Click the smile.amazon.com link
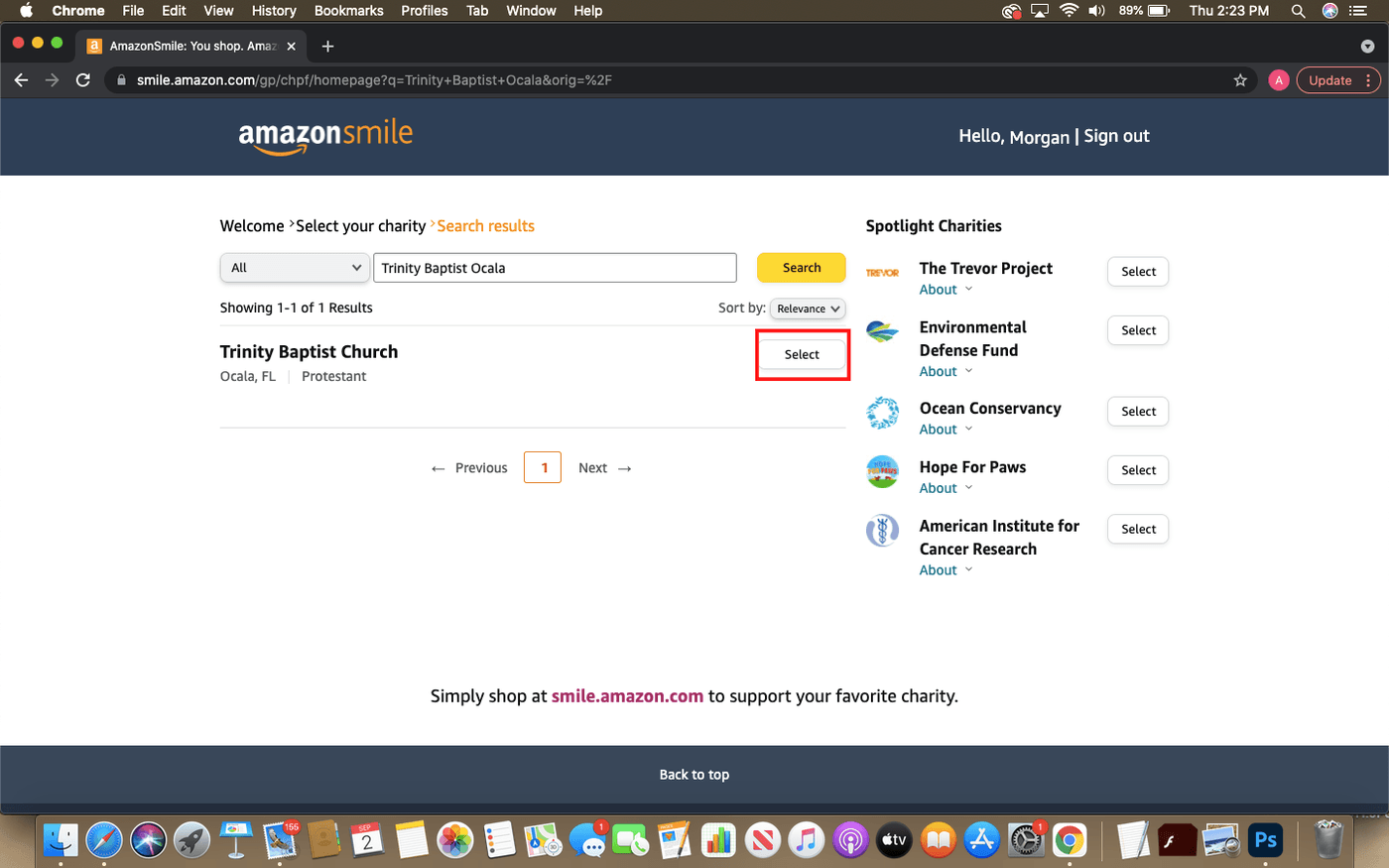The image size is (1389, 868). pos(627,696)
